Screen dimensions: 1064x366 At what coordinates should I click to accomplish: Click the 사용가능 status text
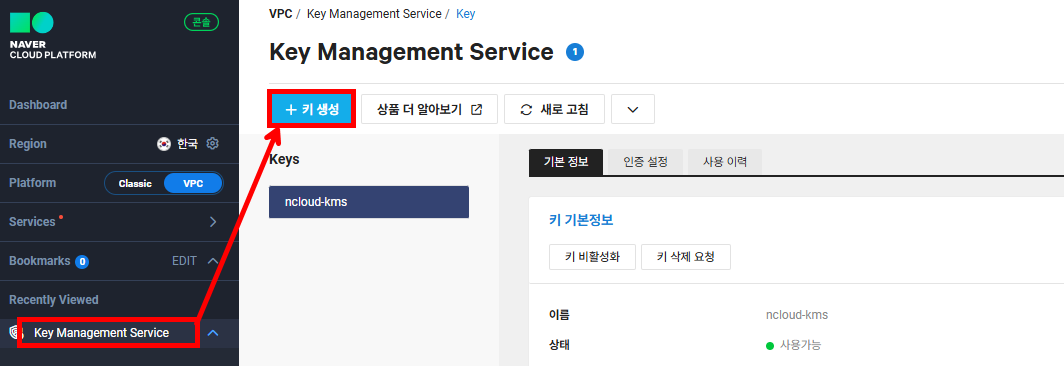pyautogui.click(x=801, y=345)
